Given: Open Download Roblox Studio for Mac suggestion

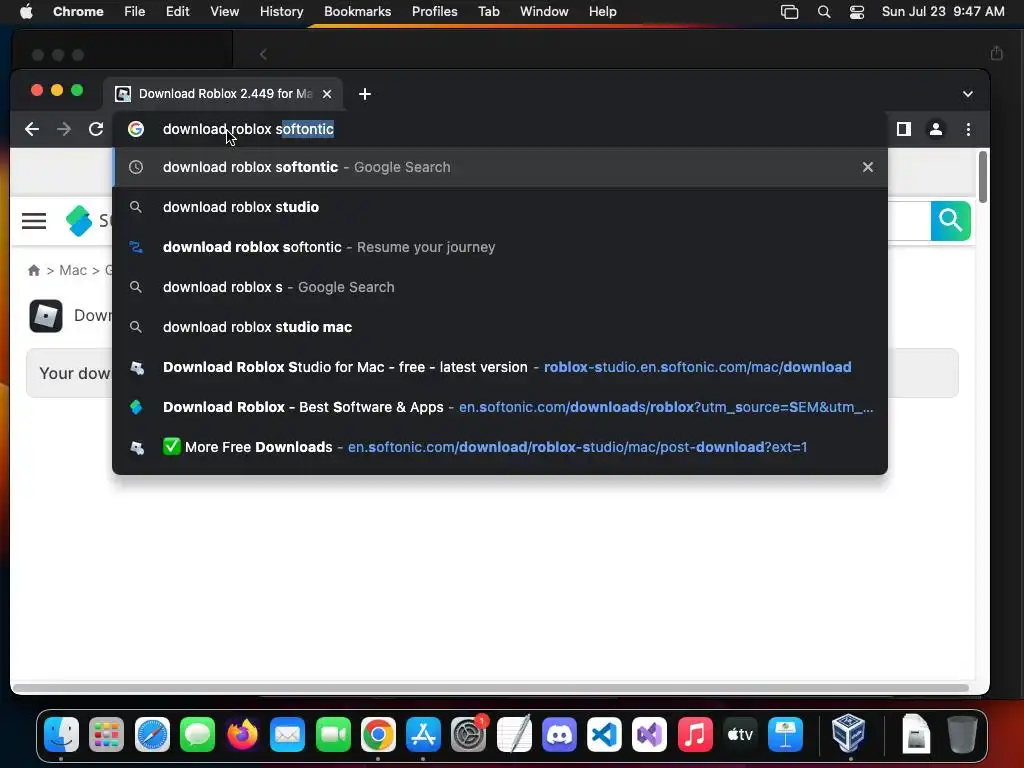Looking at the screenshot, I should click(500, 367).
